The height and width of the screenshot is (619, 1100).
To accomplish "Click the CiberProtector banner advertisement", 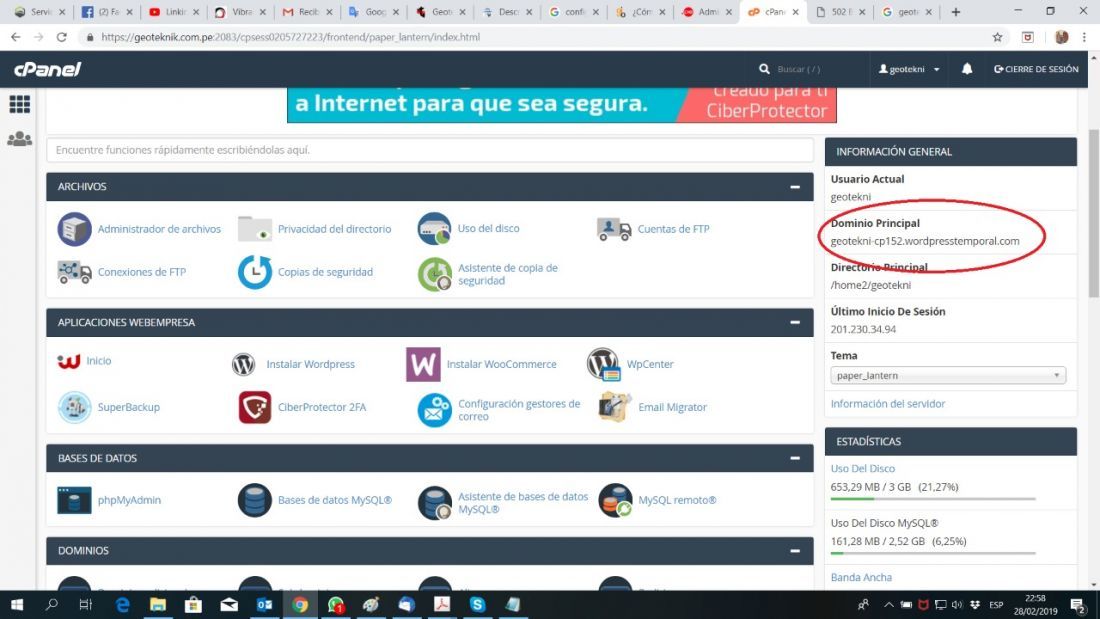I will [x=561, y=105].
